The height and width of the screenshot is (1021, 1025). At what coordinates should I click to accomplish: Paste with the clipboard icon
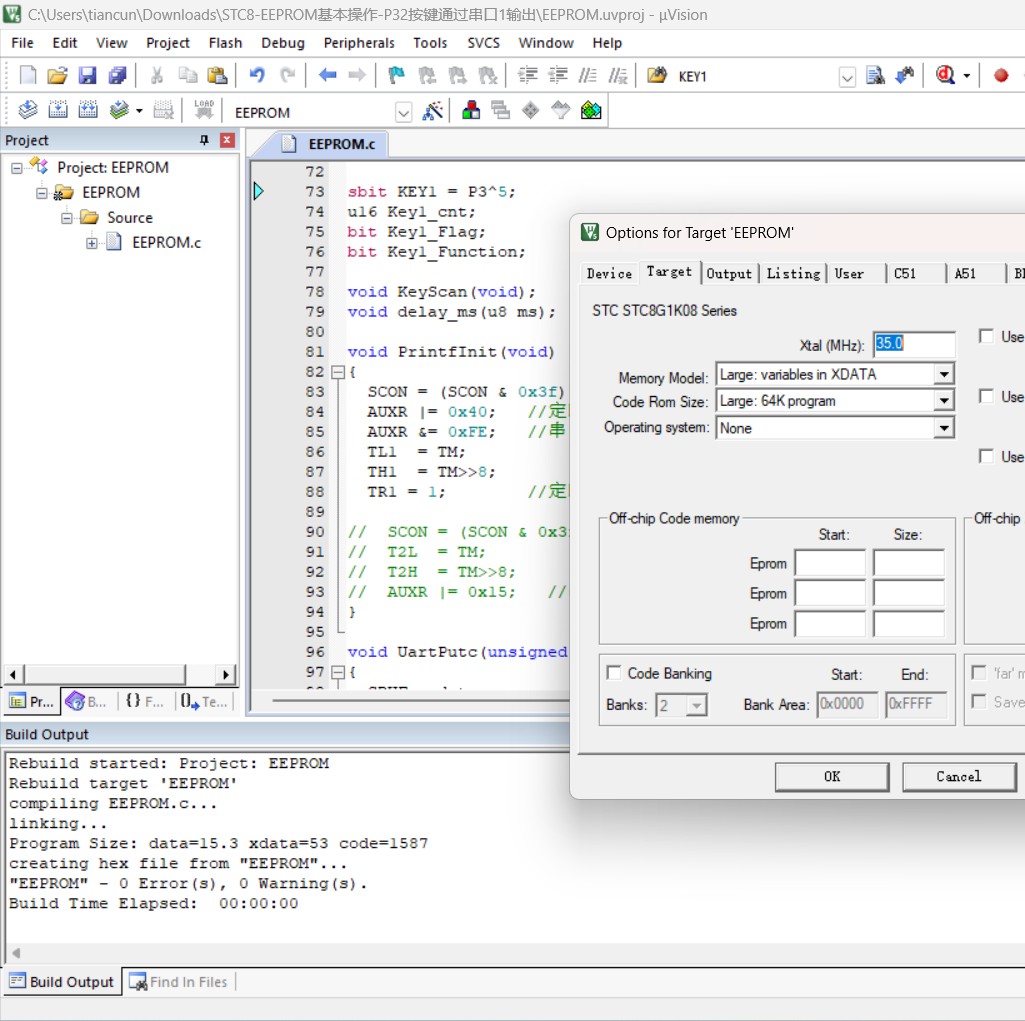(217, 75)
